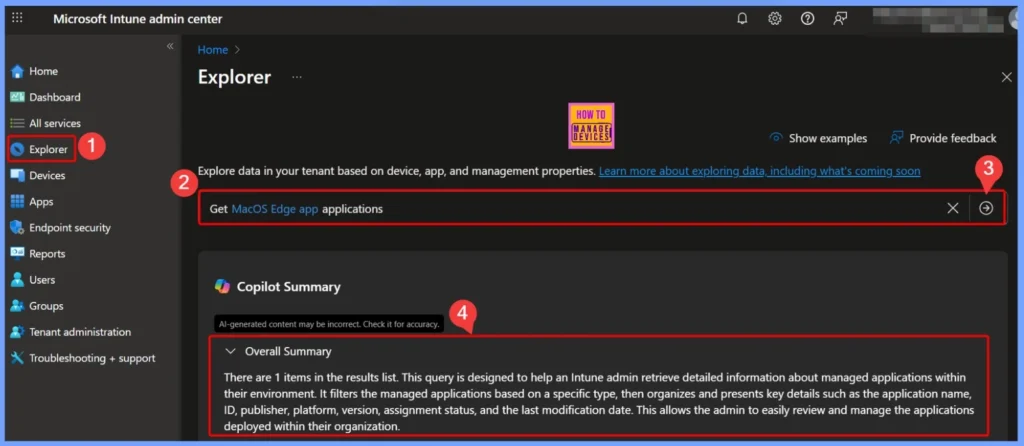Image resolution: width=1024 pixels, height=446 pixels.
Task: Open the Explorer title ellipsis menu
Action: (297, 78)
